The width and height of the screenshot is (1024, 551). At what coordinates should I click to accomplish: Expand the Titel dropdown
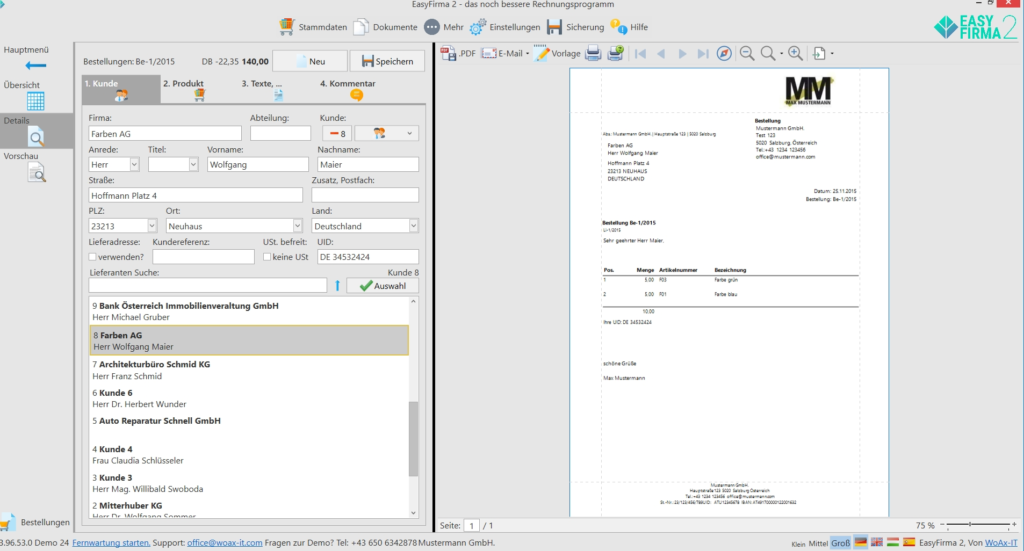193,165
